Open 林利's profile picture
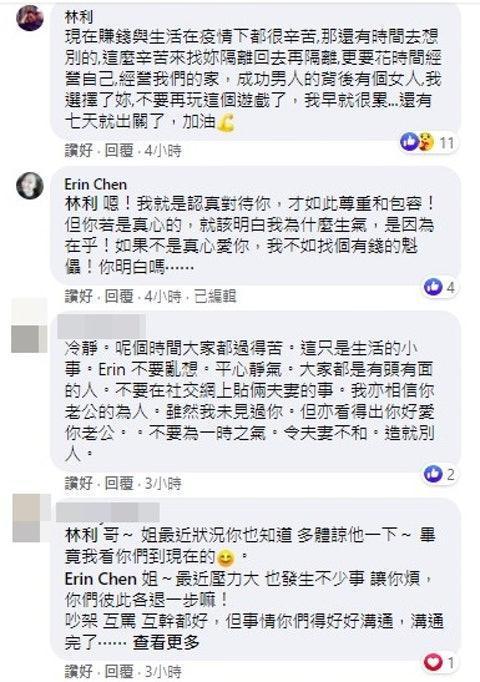 pos(30,19)
